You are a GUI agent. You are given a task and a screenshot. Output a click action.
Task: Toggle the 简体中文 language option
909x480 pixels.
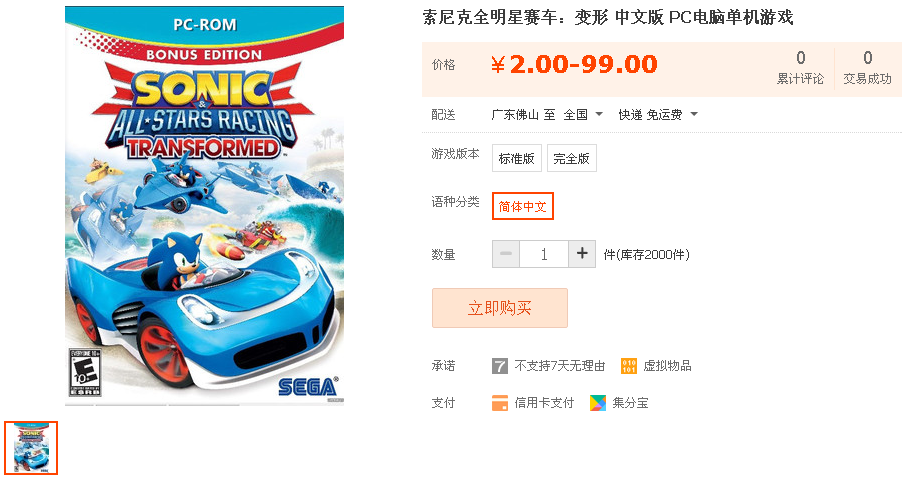click(x=523, y=206)
